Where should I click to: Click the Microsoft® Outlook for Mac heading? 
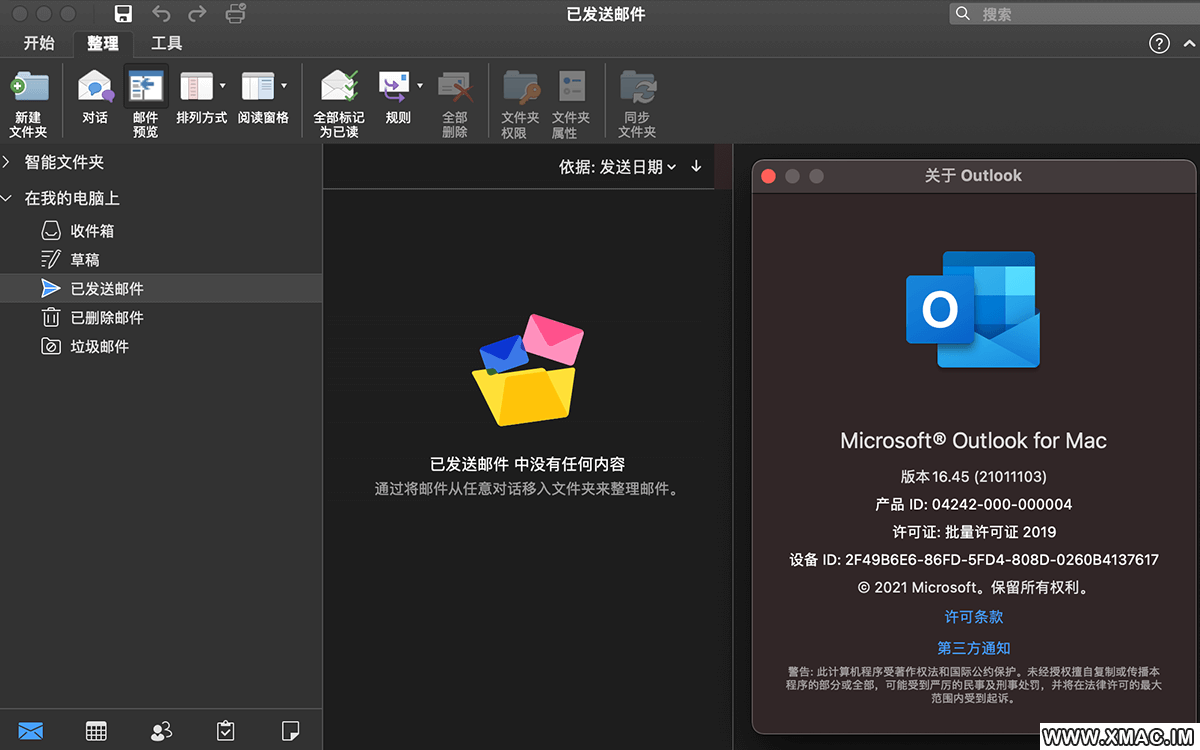click(x=974, y=441)
